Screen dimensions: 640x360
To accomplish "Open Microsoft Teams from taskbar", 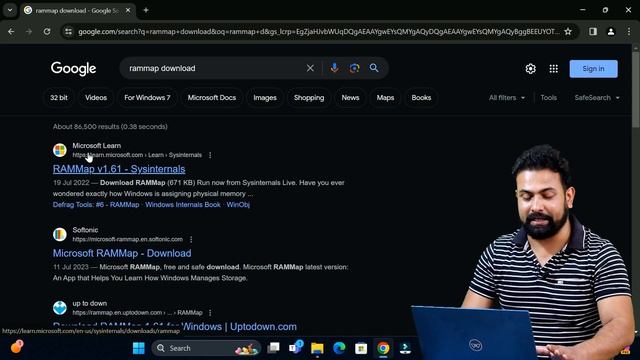I will (x=295, y=347).
